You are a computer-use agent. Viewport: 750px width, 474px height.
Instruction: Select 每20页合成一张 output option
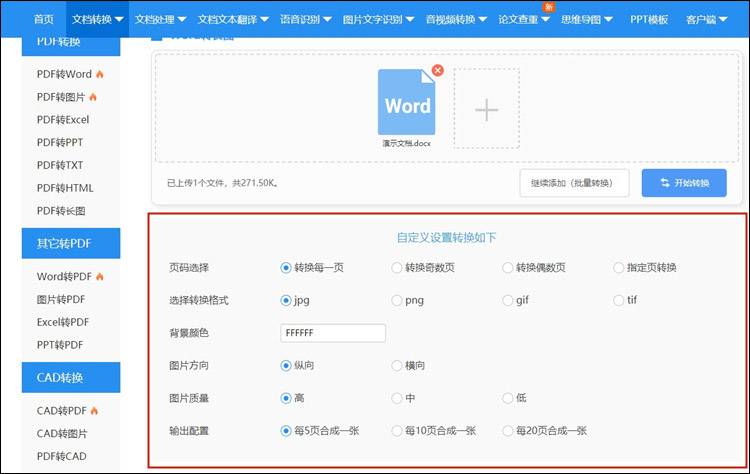507,431
